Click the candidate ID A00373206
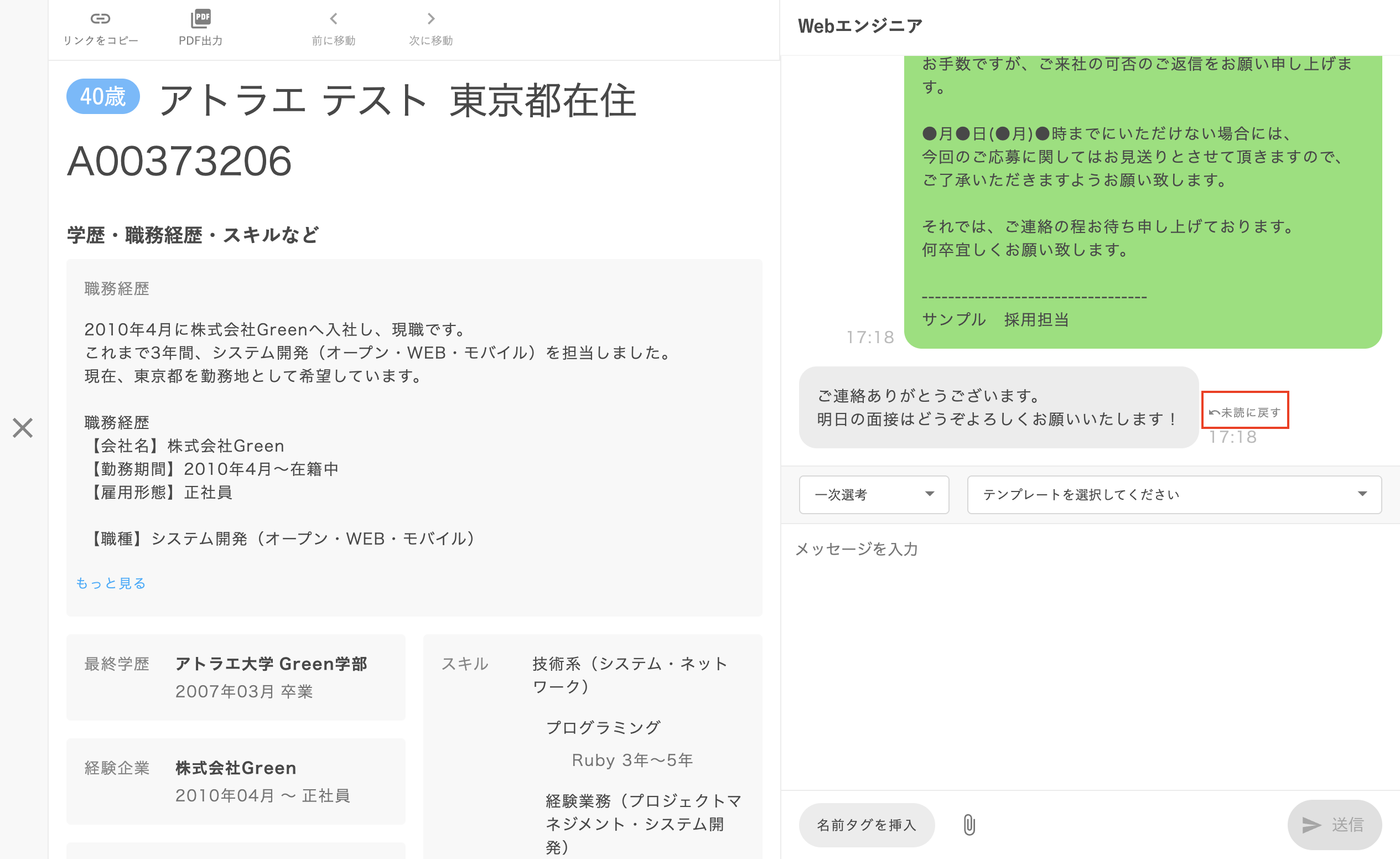 (x=179, y=162)
